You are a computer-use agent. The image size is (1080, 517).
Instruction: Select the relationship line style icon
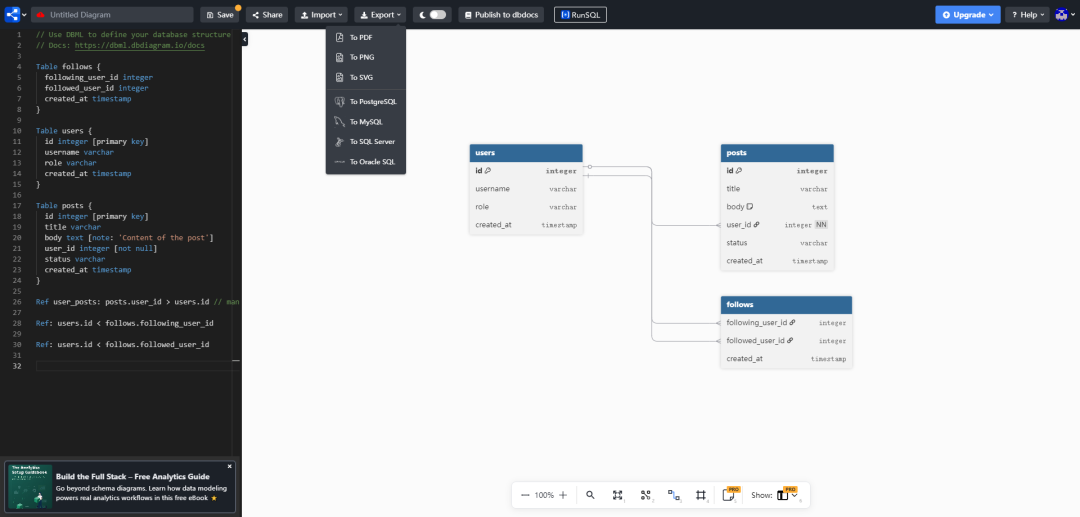point(674,495)
